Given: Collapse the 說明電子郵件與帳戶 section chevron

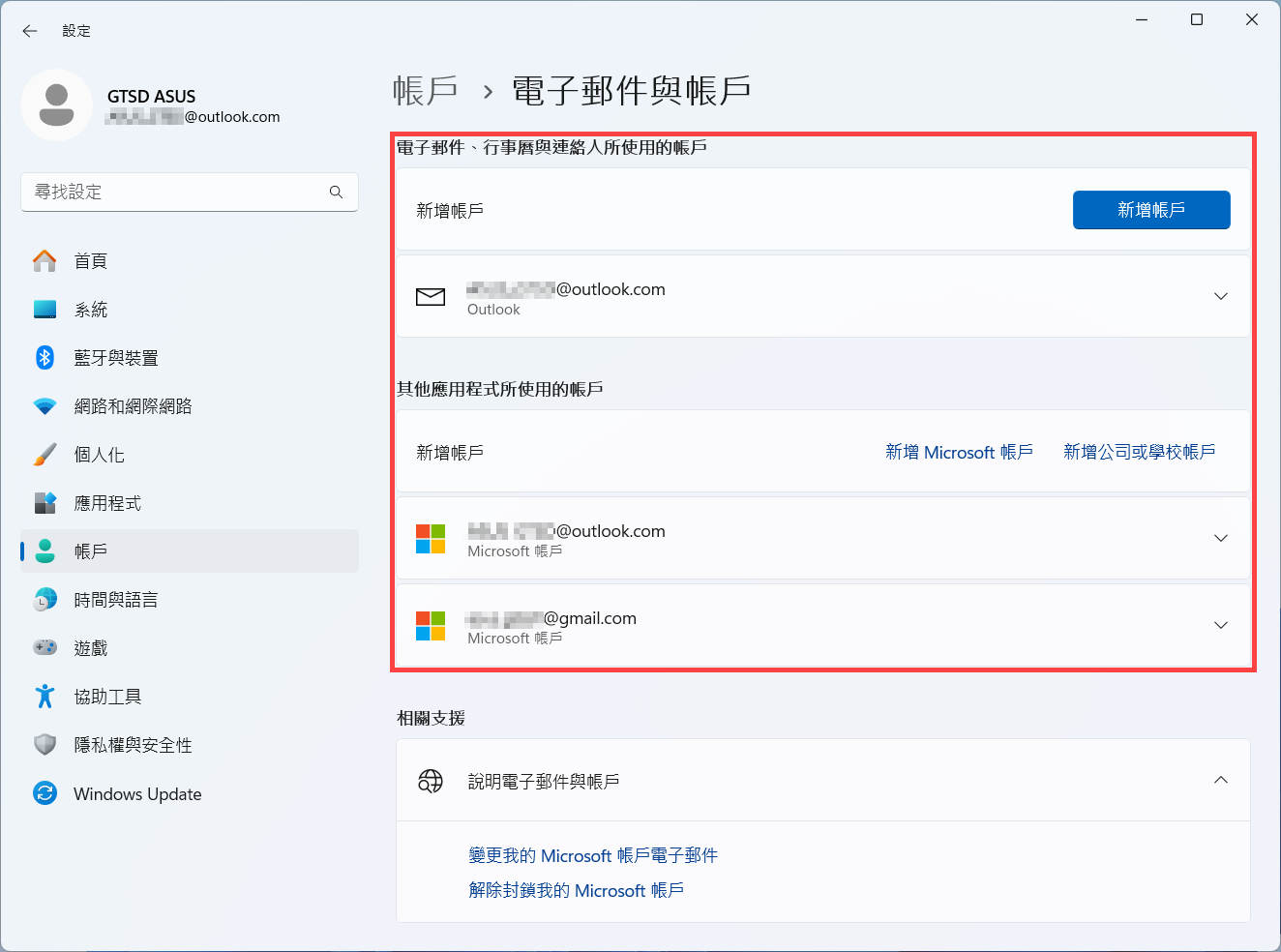Looking at the screenshot, I should pos(1221,780).
